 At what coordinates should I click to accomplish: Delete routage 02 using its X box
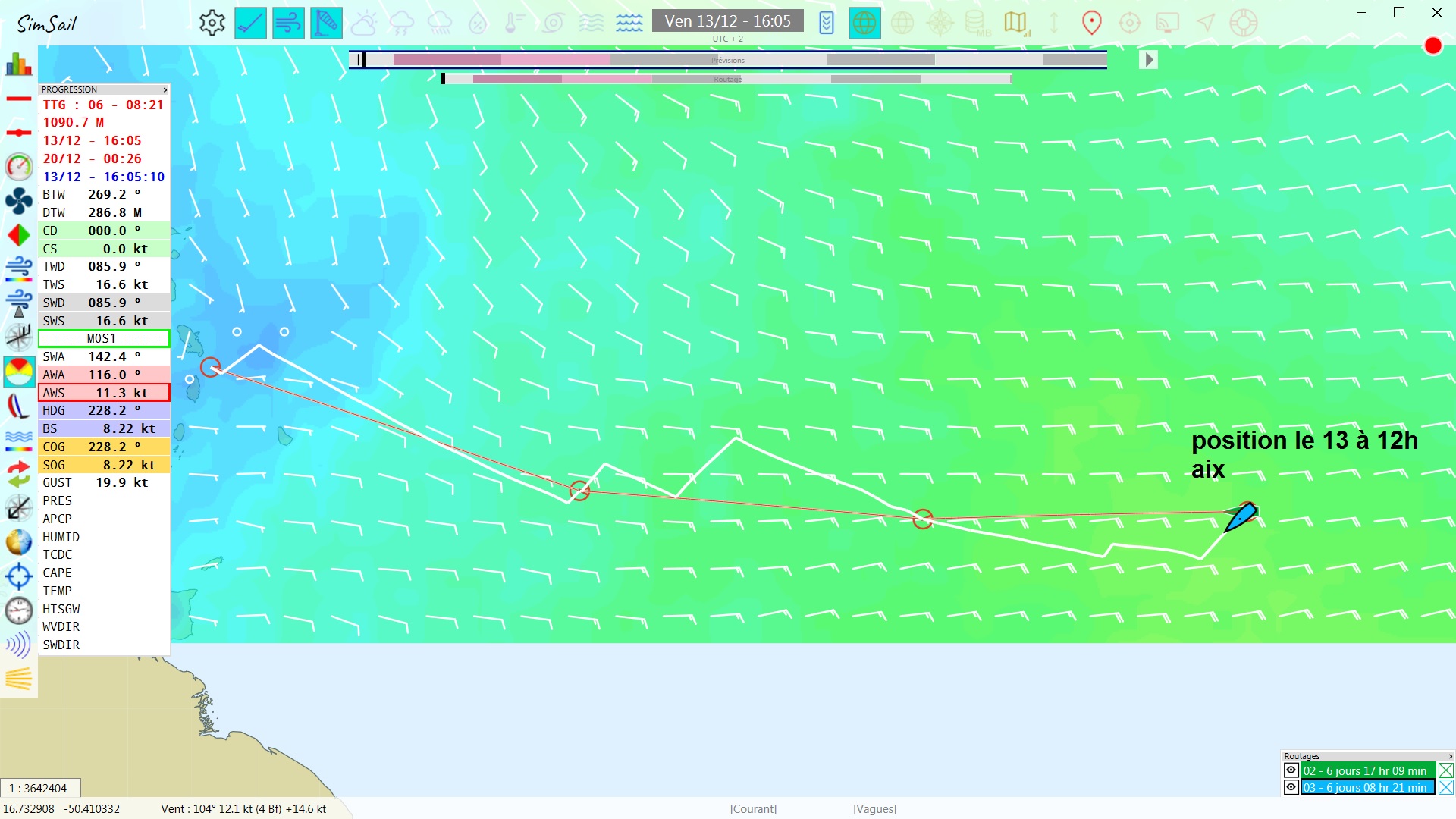[x=1446, y=770]
